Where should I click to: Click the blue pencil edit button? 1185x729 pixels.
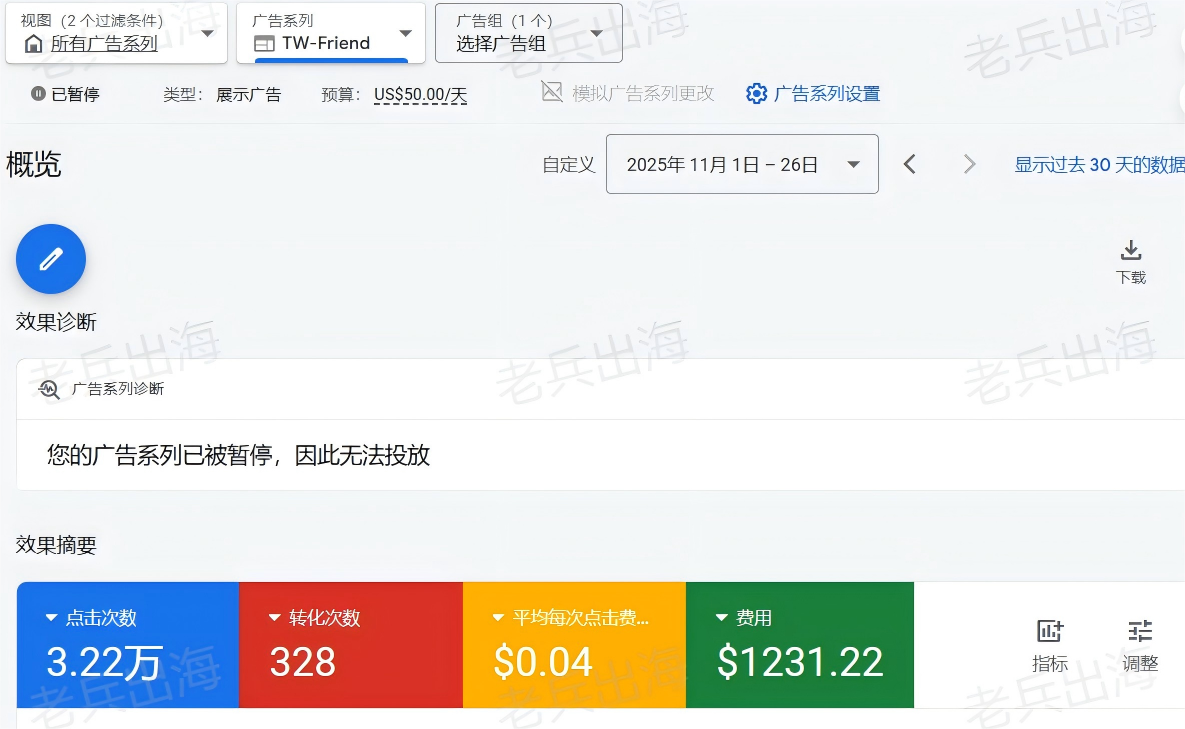tap(51, 259)
